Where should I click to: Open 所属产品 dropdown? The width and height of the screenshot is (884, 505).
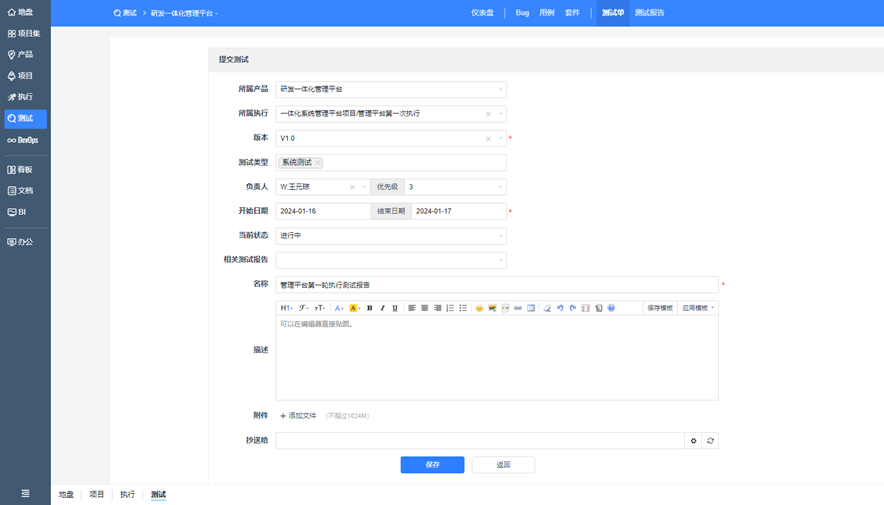(x=391, y=89)
